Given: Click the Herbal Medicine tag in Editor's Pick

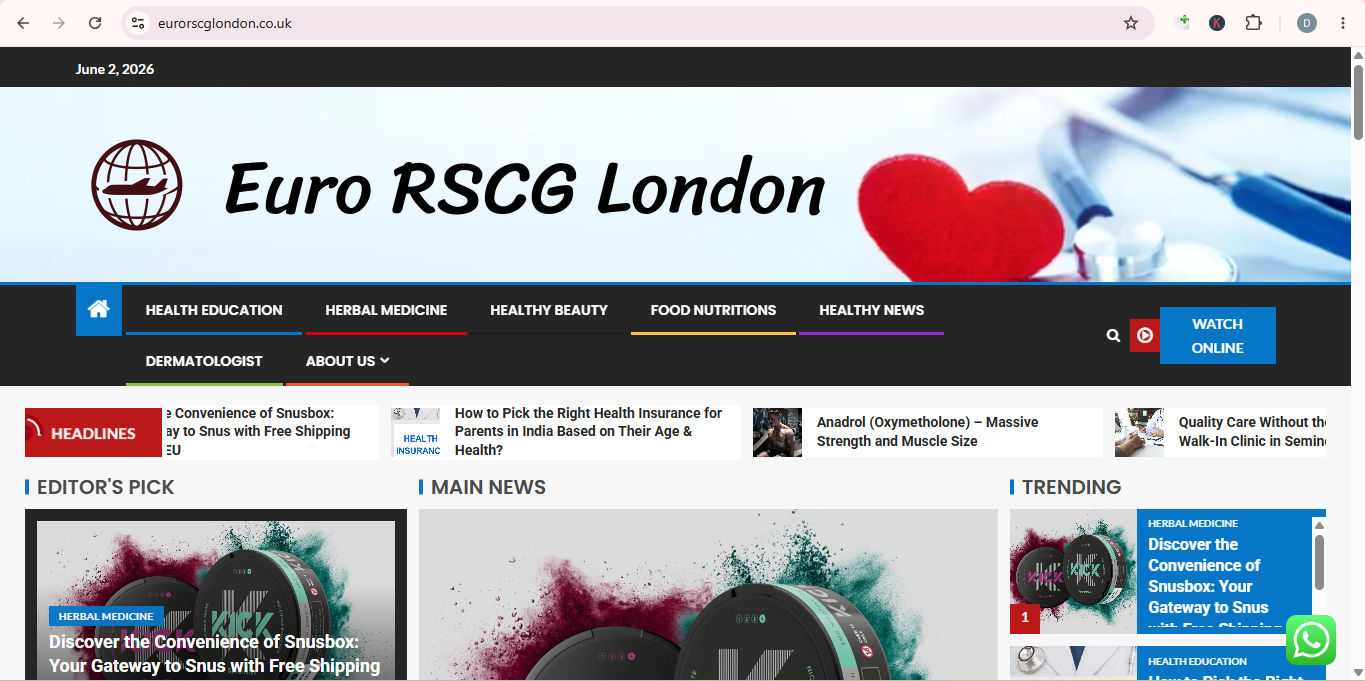Looking at the screenshot, I should tap(106, 616).
